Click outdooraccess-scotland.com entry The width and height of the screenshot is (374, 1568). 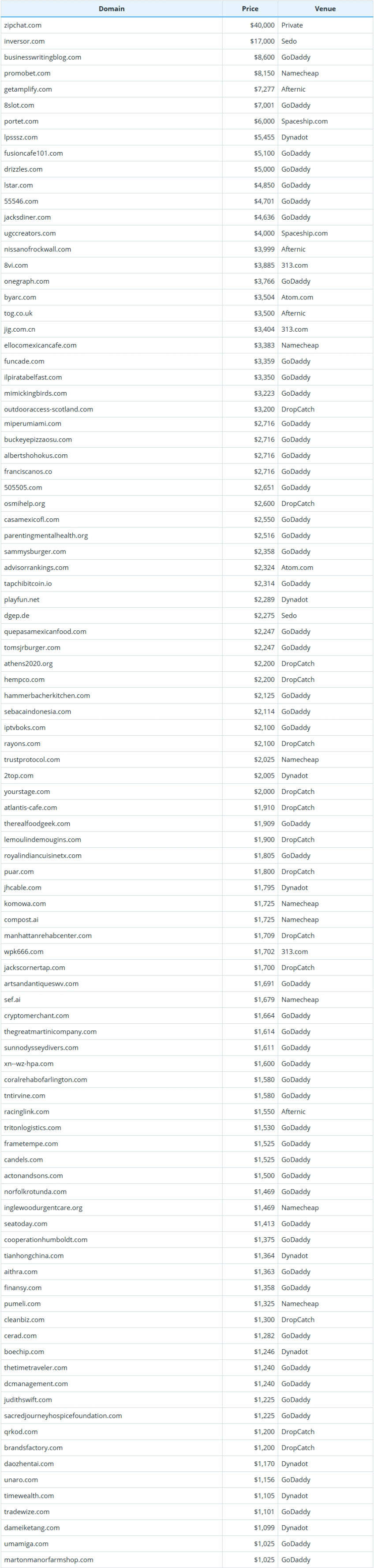[49, 409]
